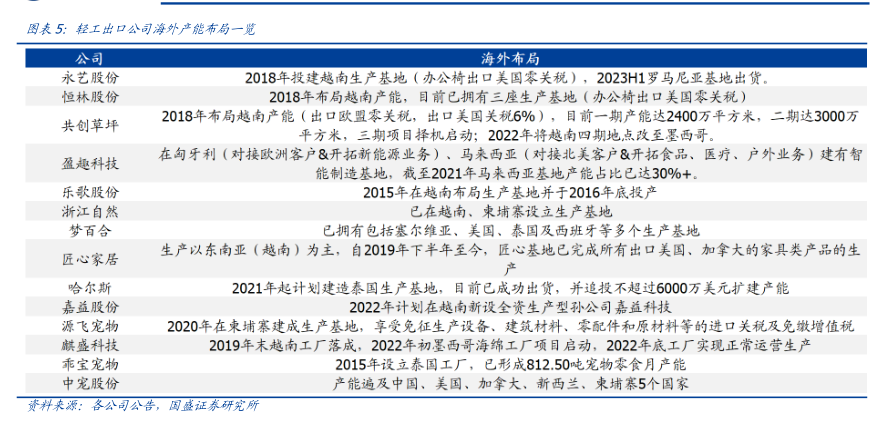Viewport: 879px width, 423px height.
Task: Click the 共创草坪 company name
Action: click(90, 125)
